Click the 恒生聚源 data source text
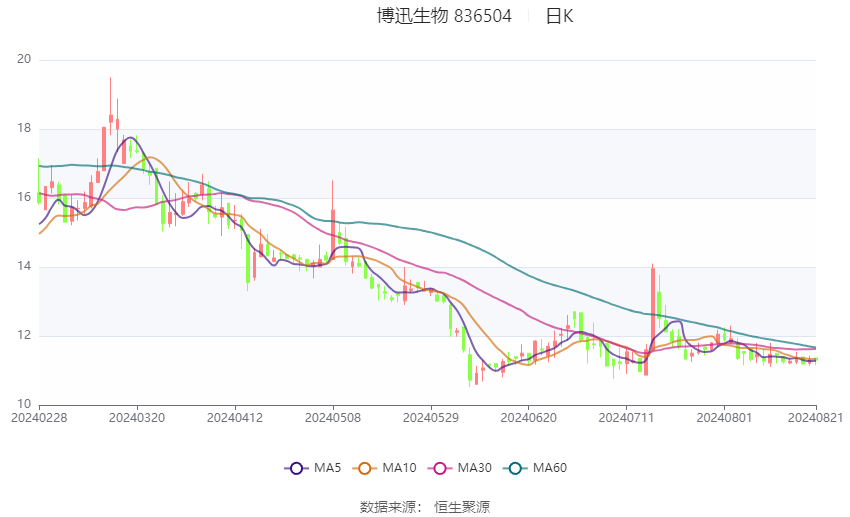The image size is (850, 517). click(x=462, y=507)
